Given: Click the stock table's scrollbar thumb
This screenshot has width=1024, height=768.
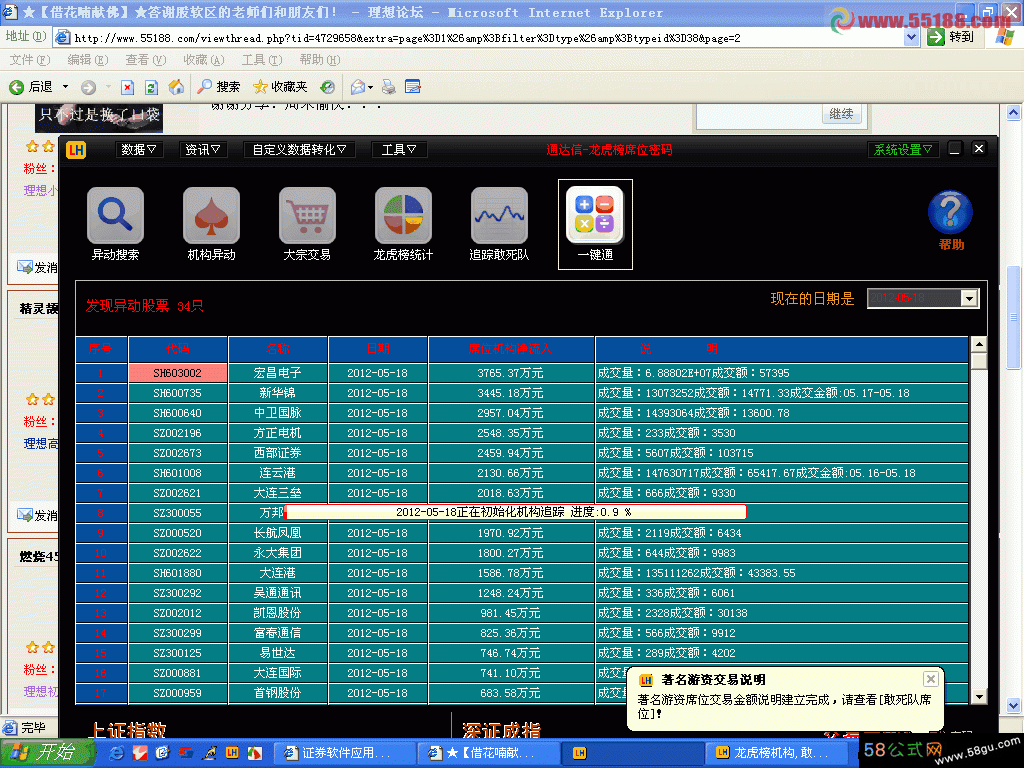Looking at the screenshot, I should [x=978, y=361].
